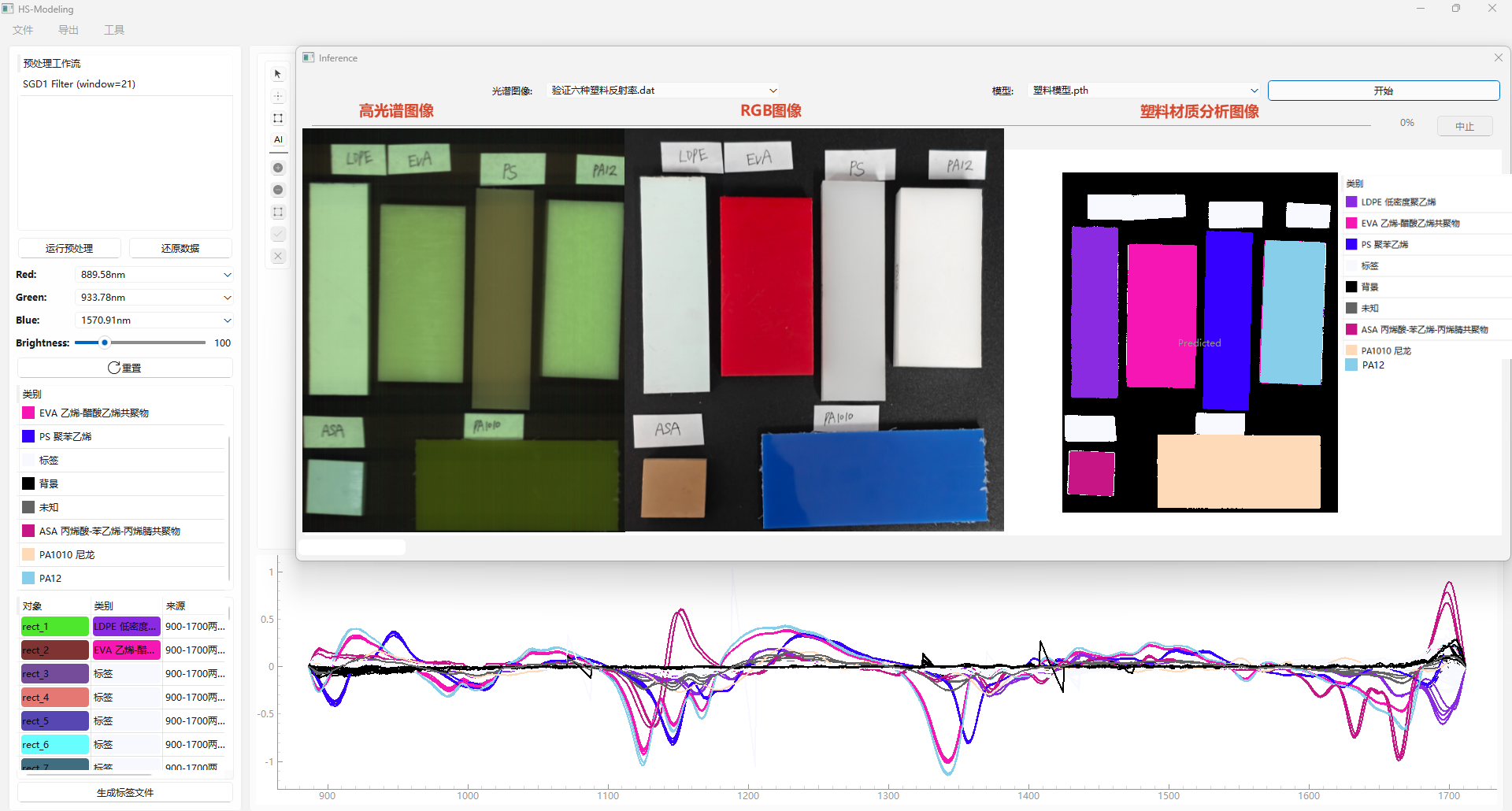
Task: Click the RGB image preview
Action: point(814,330)
